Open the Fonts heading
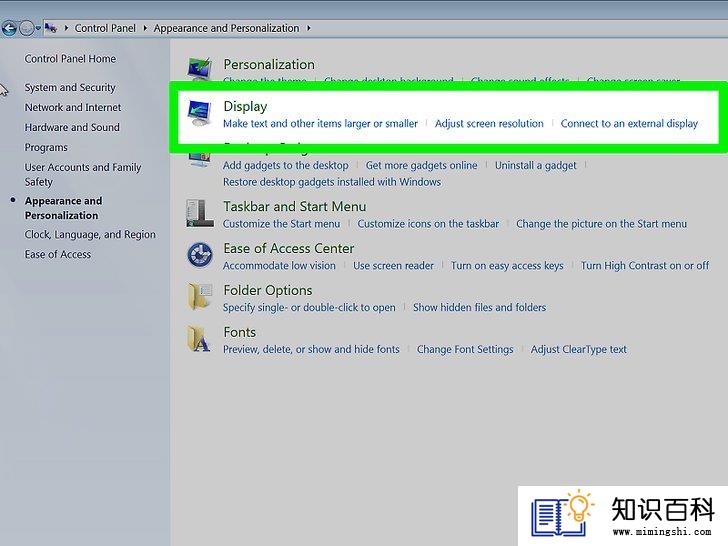The height and width of the screenshot is (546, 728). tap(240, 332)
